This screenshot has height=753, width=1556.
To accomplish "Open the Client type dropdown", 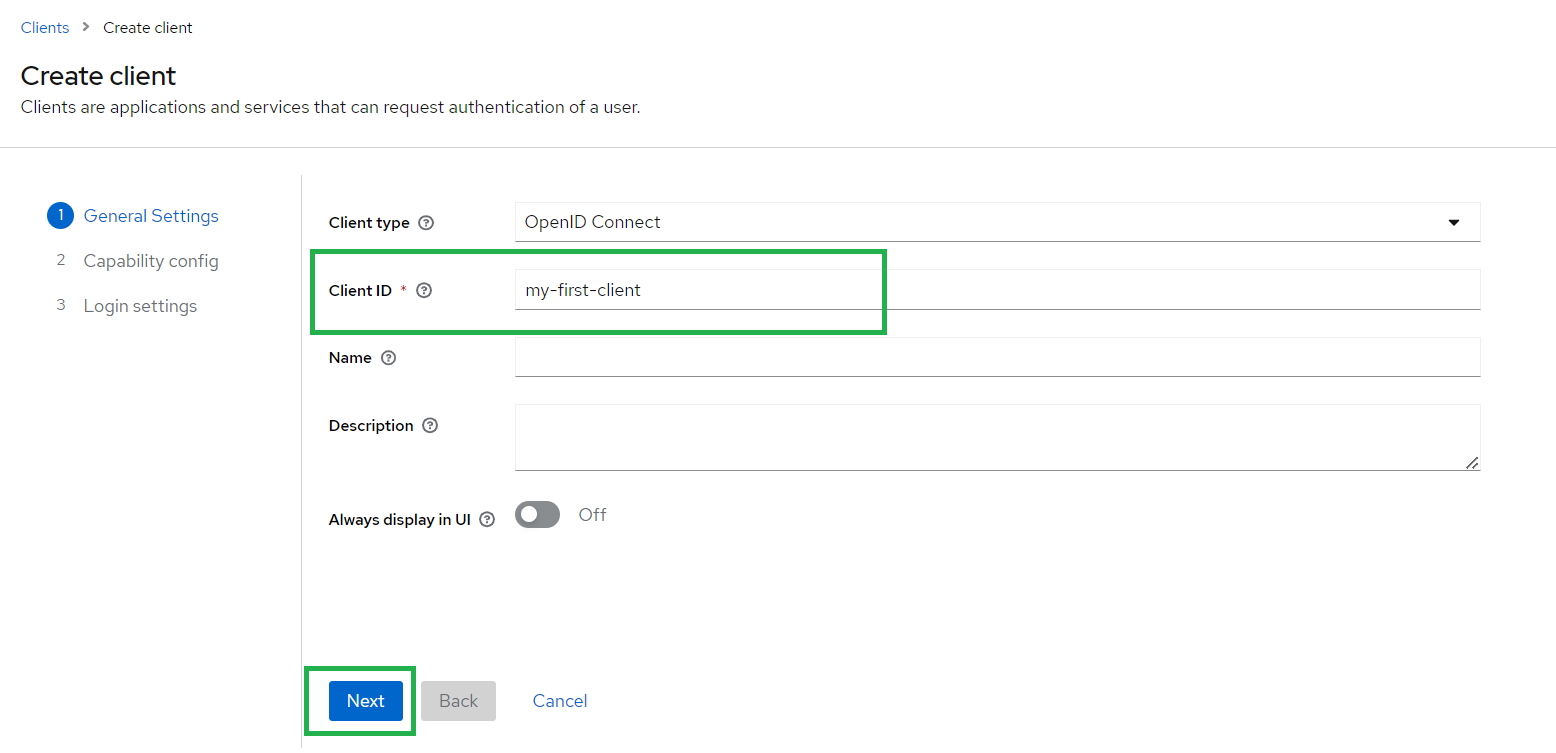I will pyautogui.click(x=997, y=222).
